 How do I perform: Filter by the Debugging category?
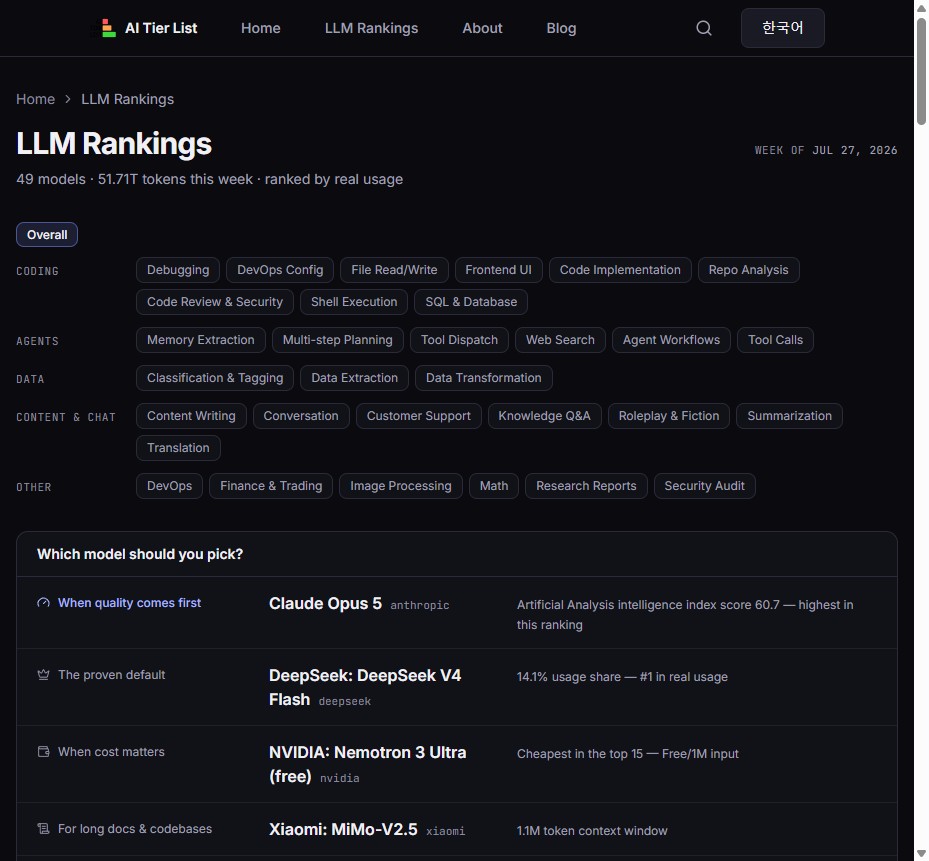[x=178, y=270]
